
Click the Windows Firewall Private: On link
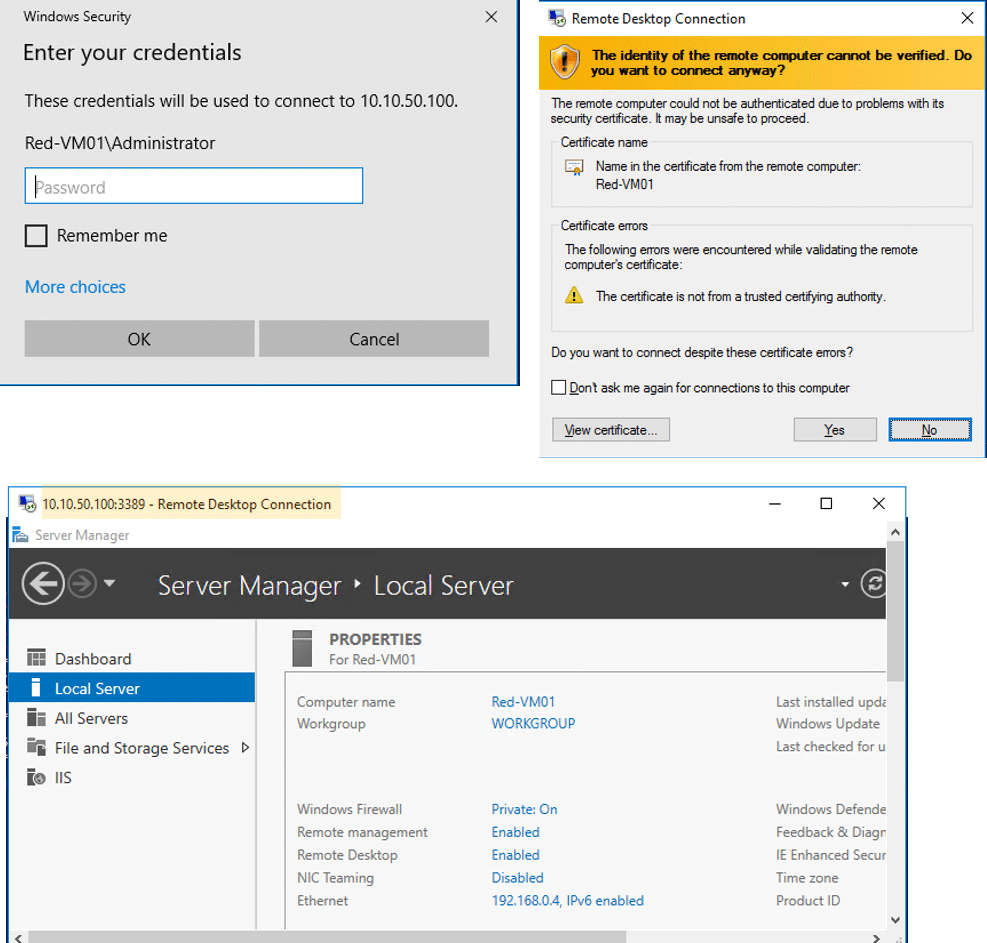click(x=524, y=809)
